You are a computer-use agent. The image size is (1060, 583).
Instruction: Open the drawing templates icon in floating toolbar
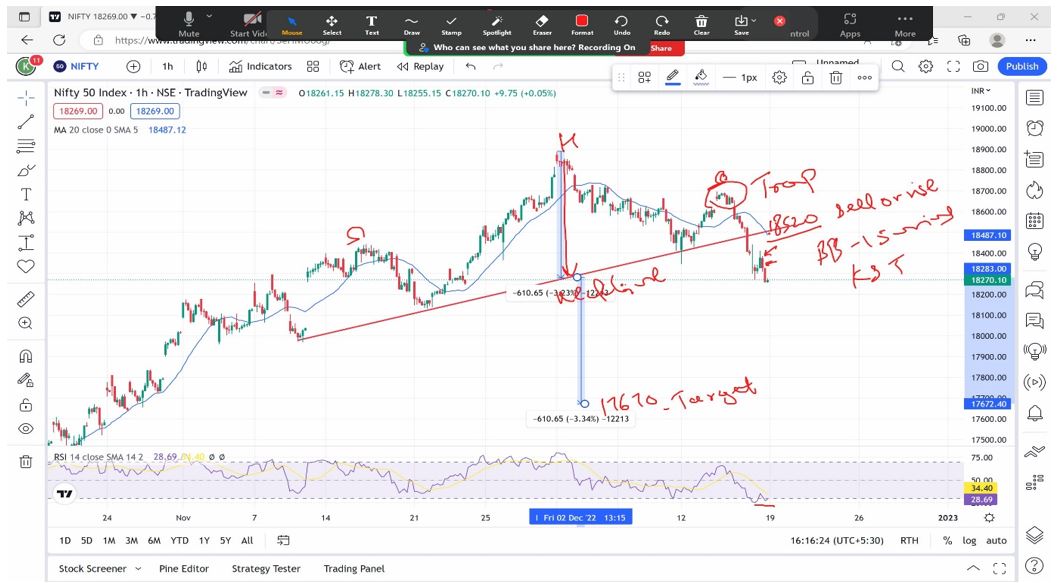pos(644,78)
